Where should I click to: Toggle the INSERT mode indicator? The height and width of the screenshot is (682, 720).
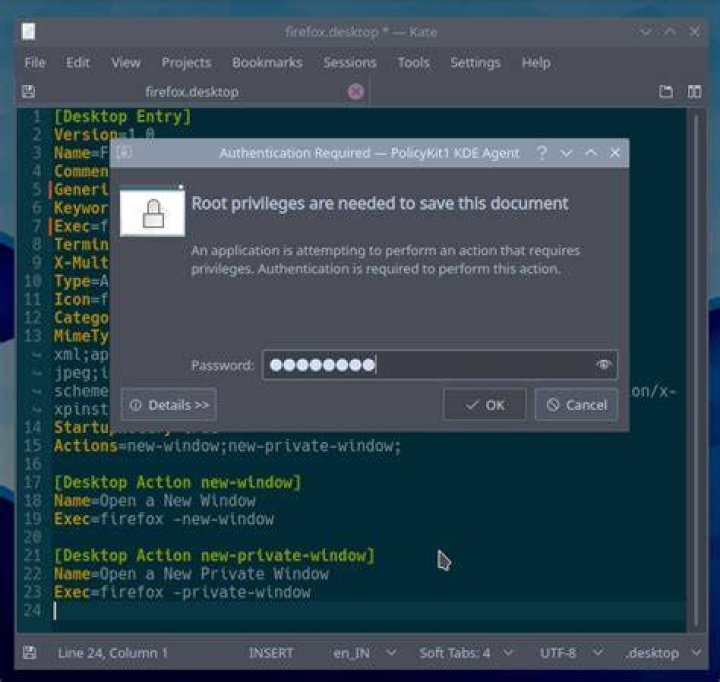270,653
